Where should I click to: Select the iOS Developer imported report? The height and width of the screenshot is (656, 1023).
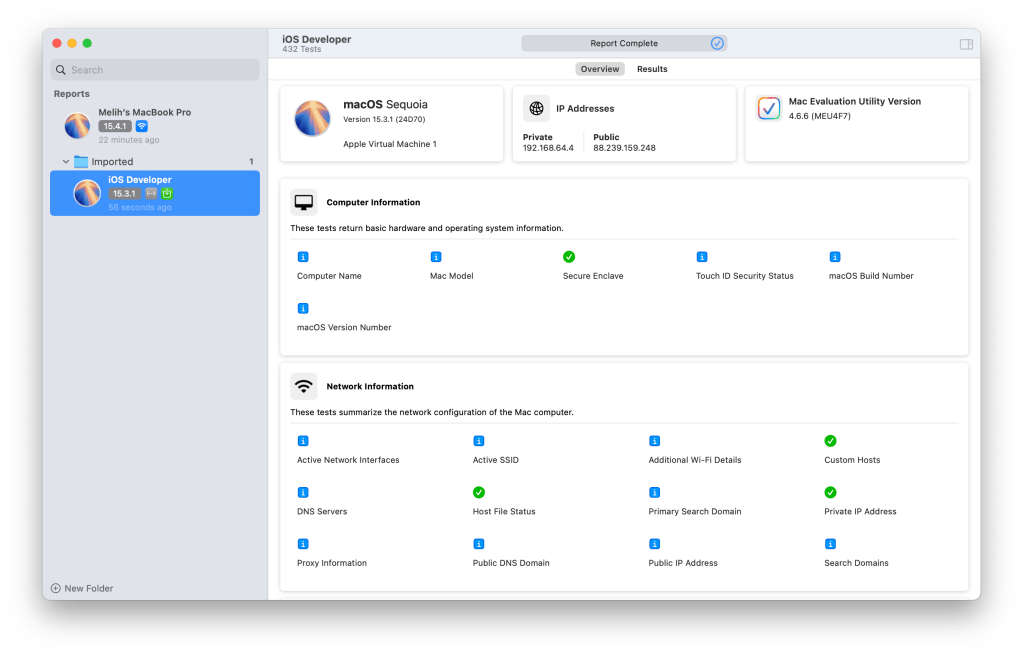(154, 193)
